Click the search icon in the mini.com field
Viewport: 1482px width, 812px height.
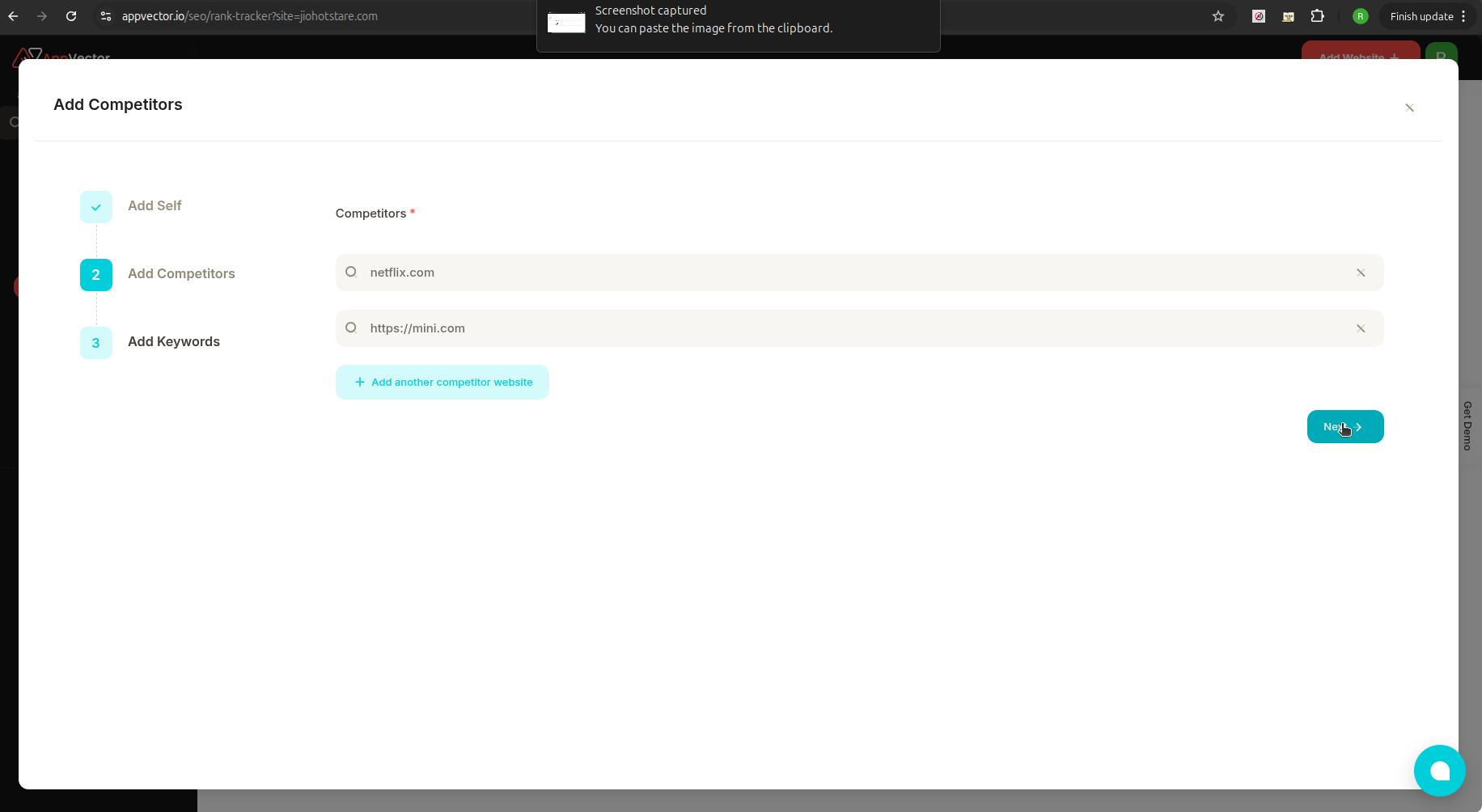(x=352, y=328)
